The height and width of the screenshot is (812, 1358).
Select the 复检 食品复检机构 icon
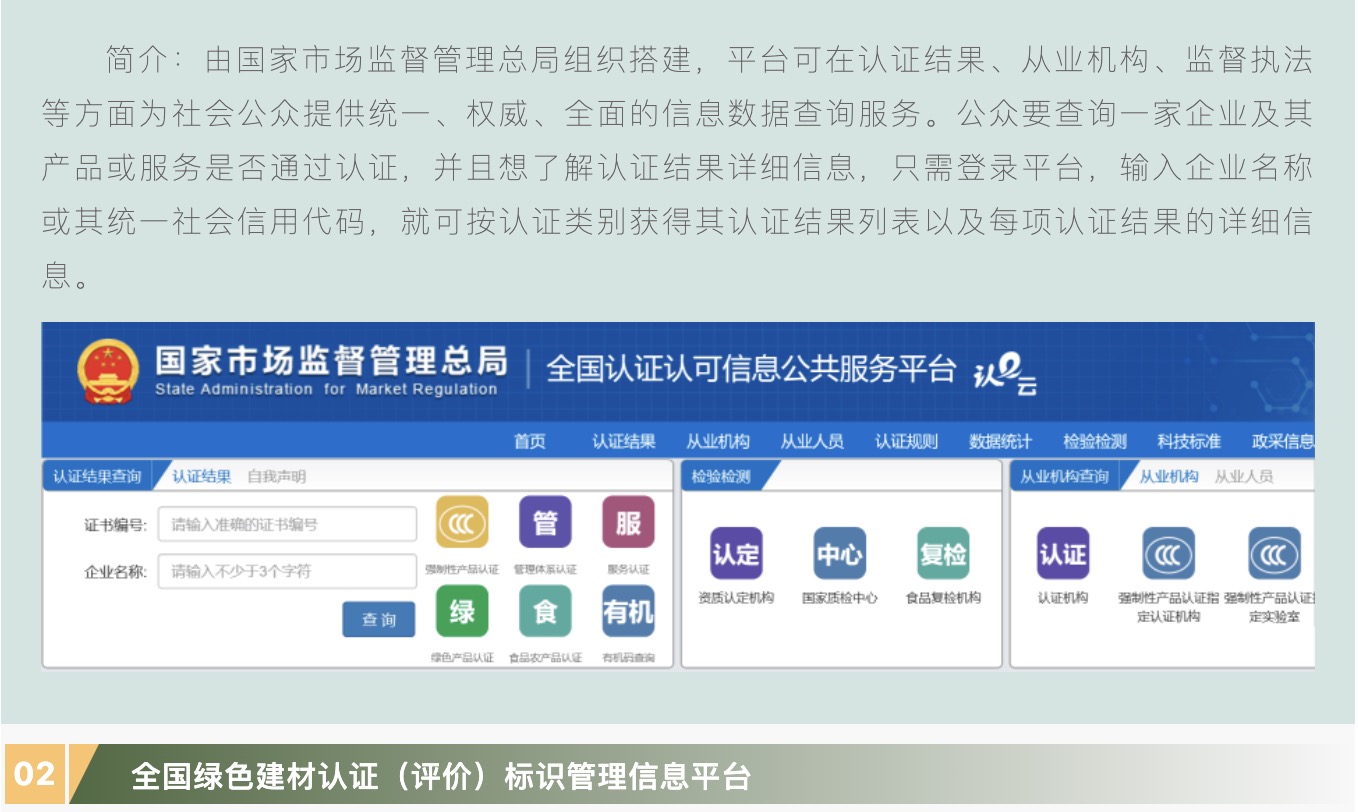[943, 554]
